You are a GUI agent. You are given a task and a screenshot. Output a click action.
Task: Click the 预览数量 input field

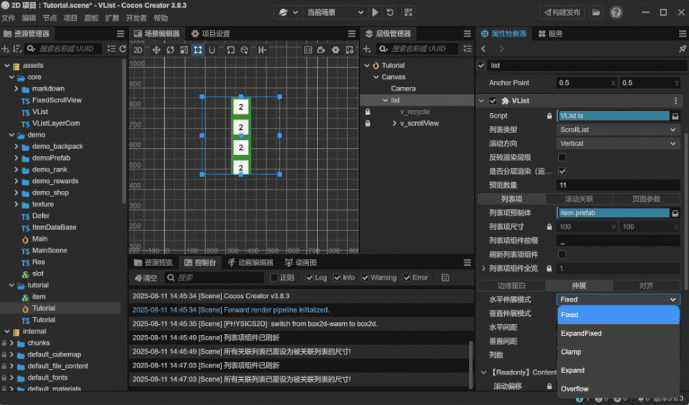tap(618, 185)
